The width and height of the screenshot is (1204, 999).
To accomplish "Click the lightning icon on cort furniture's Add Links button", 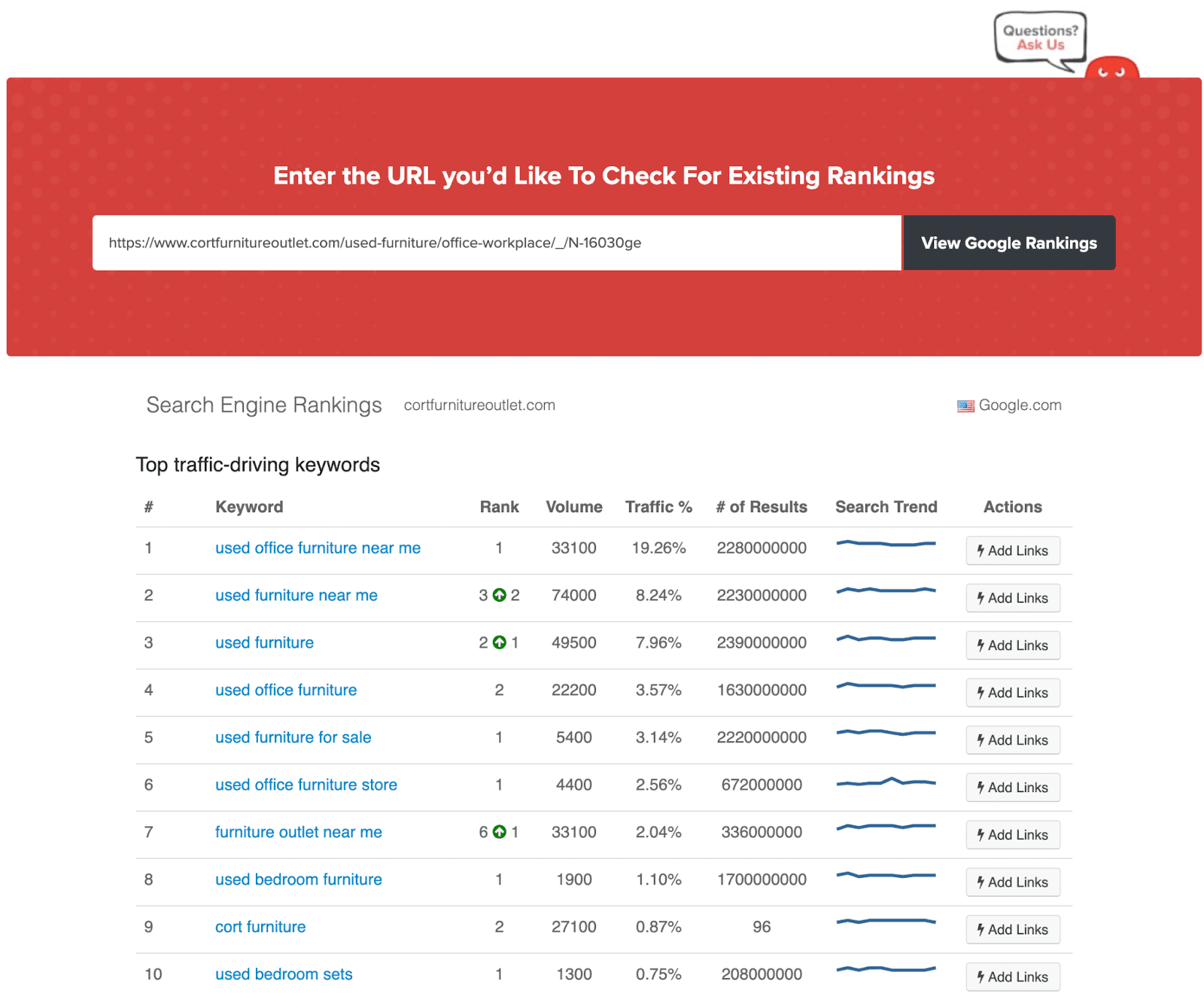I will (x=981, y=929).
